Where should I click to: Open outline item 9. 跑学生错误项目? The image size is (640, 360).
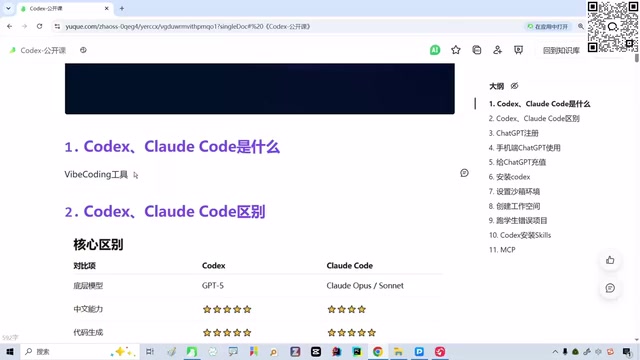[x=518, y=221]
